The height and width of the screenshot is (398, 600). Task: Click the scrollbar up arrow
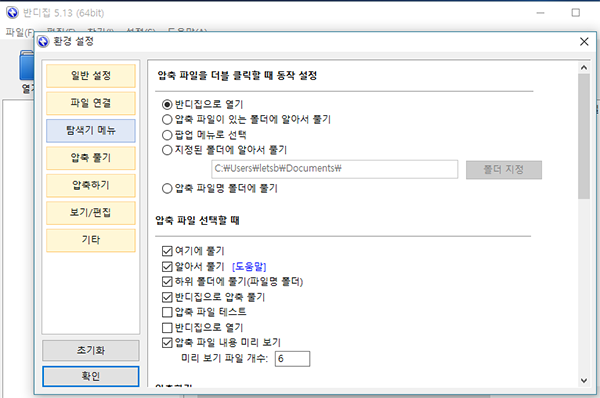pos(584,68)
